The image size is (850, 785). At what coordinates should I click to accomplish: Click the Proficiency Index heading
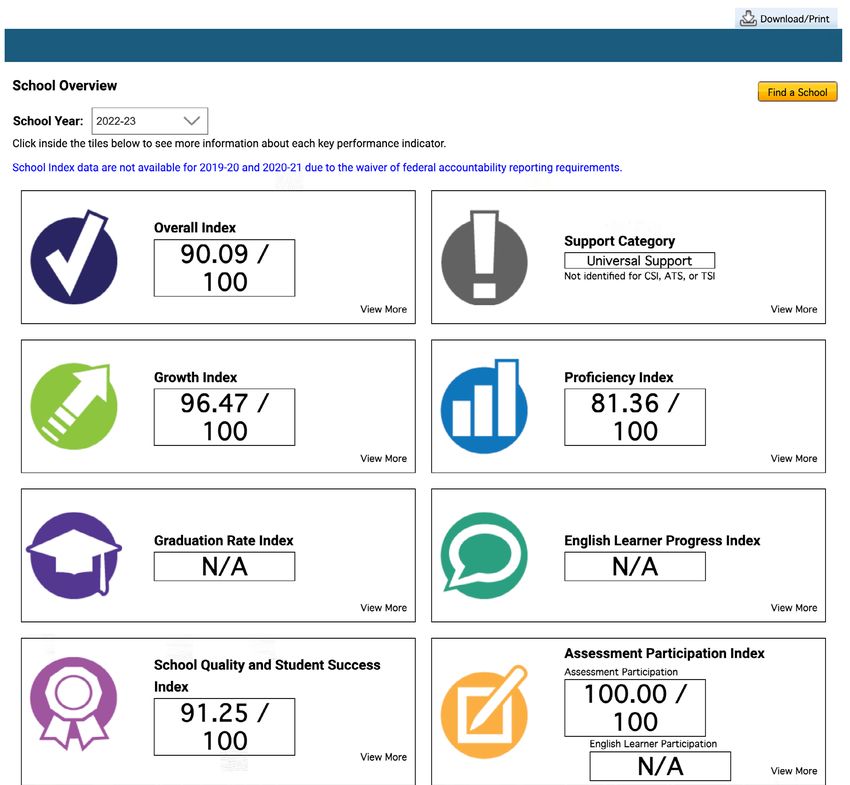(619, 377)
